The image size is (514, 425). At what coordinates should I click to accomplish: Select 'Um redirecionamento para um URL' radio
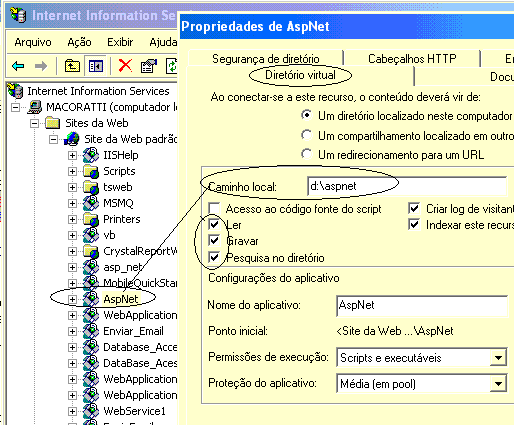(x=306, y=154)
